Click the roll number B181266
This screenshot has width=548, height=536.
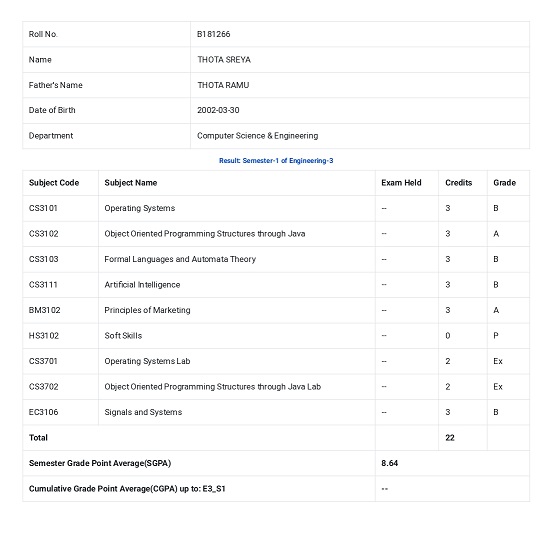pyautogui.click(x=213, y=34)
